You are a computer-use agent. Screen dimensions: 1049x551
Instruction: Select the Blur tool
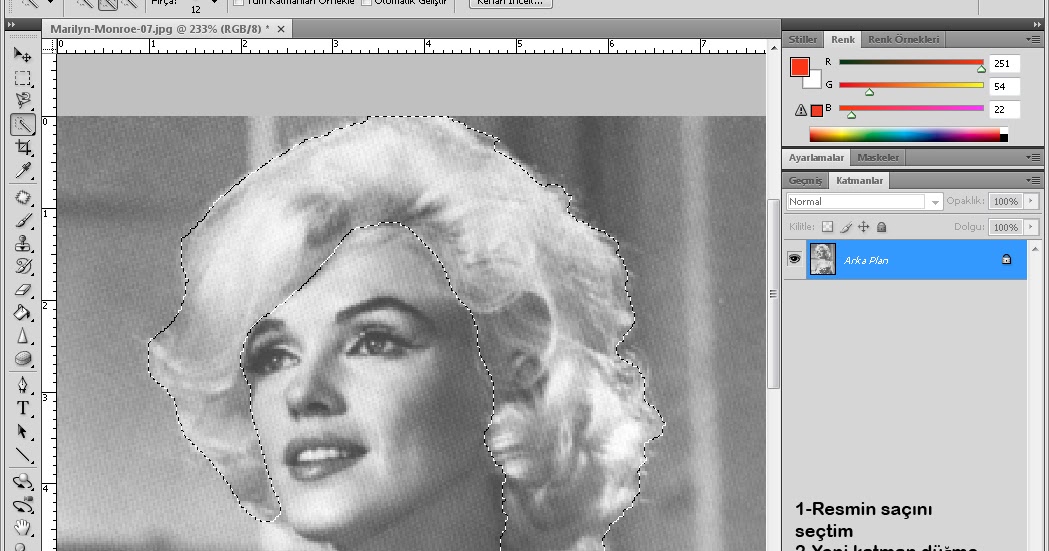pos(23,336)
